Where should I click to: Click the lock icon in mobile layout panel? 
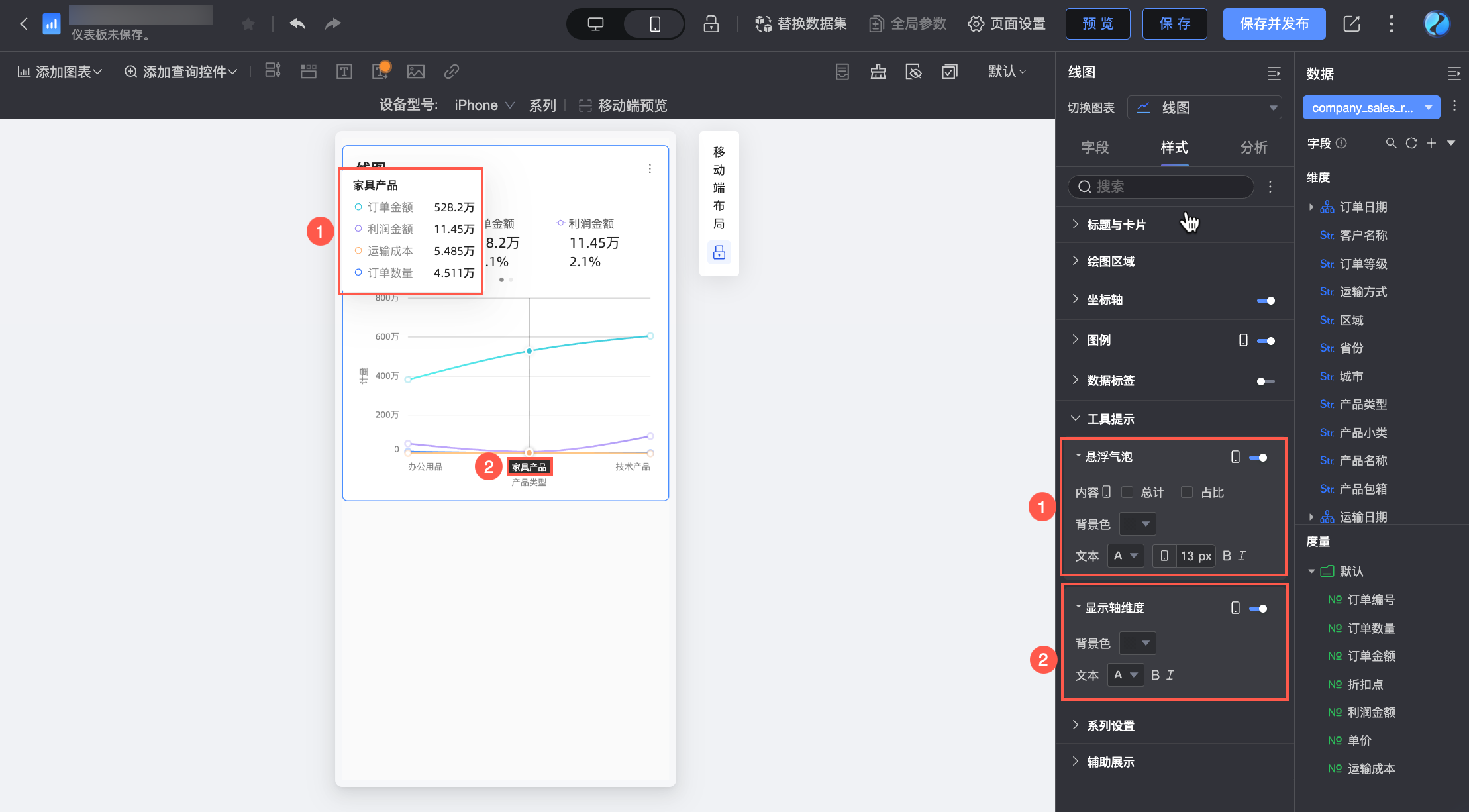[719, 252]
